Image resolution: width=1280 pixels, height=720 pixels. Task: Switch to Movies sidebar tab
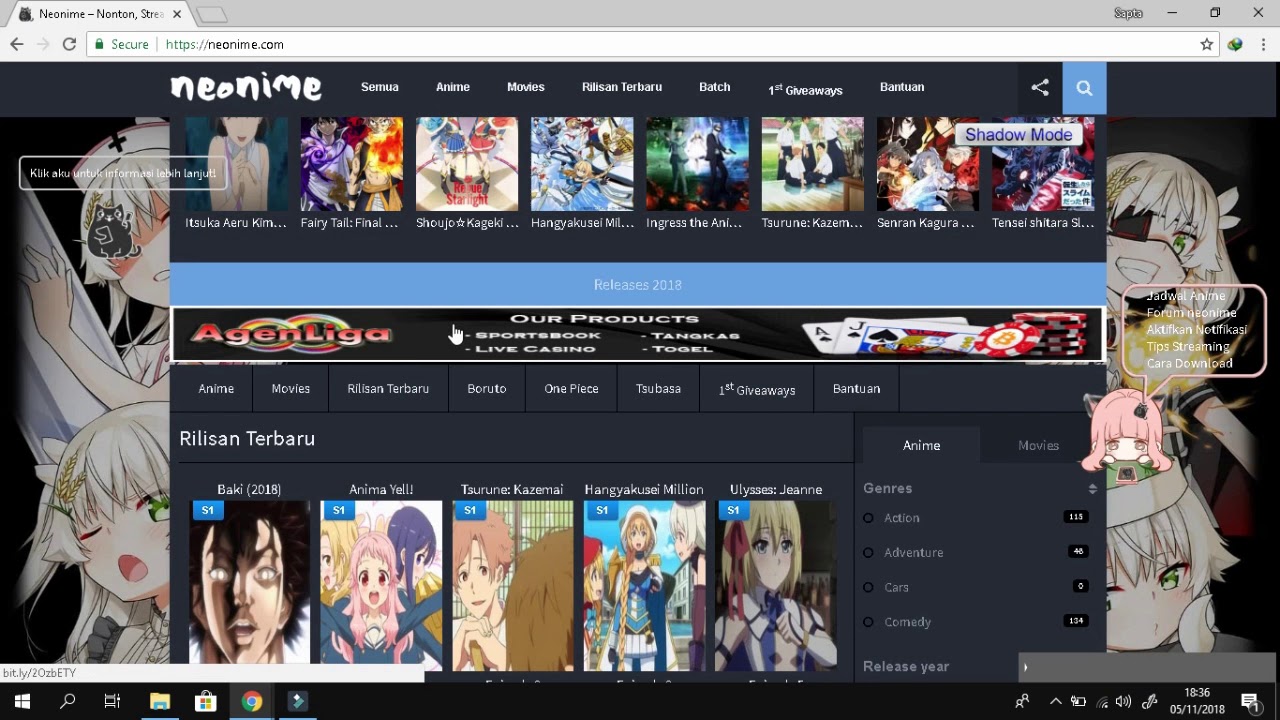[x=1038, y=445]
